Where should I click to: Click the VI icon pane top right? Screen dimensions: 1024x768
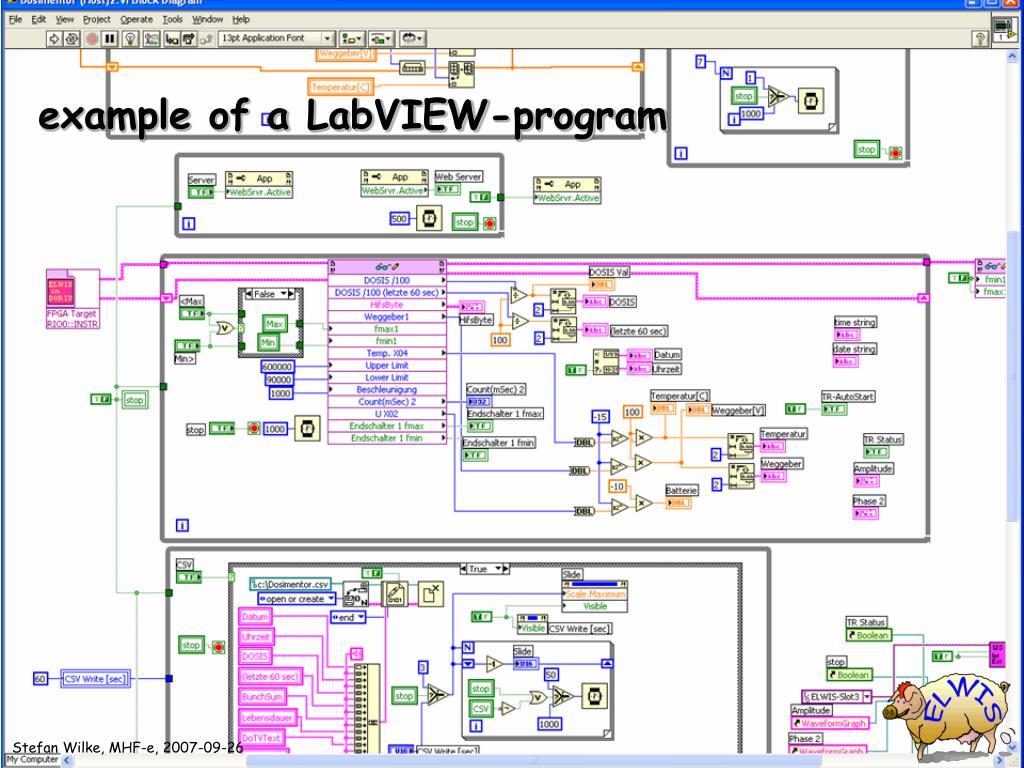pos(1004,30)
